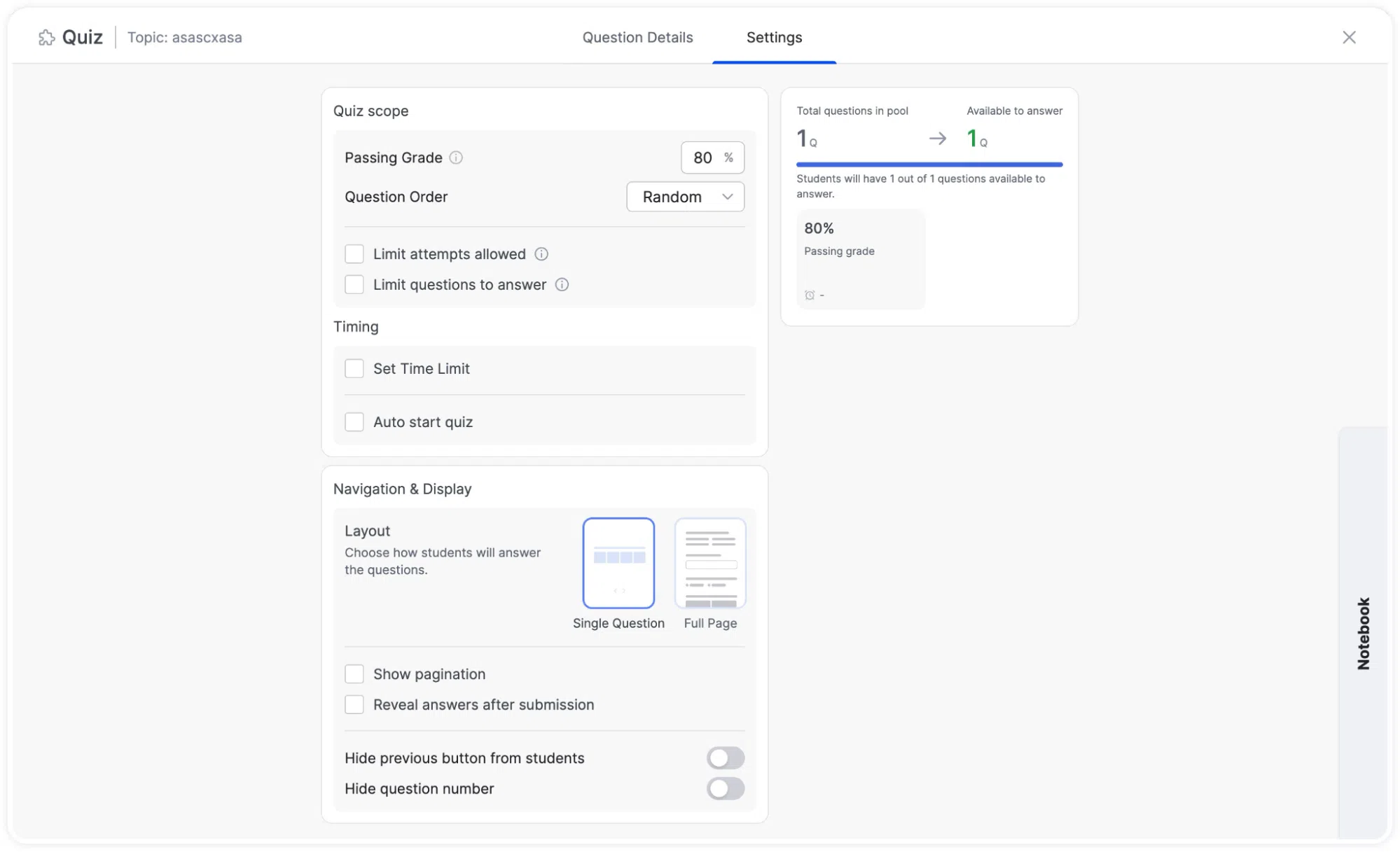
Task: Click the alarm clock icon in summary card
Action: pyautogui.click(x=810, y=295)
